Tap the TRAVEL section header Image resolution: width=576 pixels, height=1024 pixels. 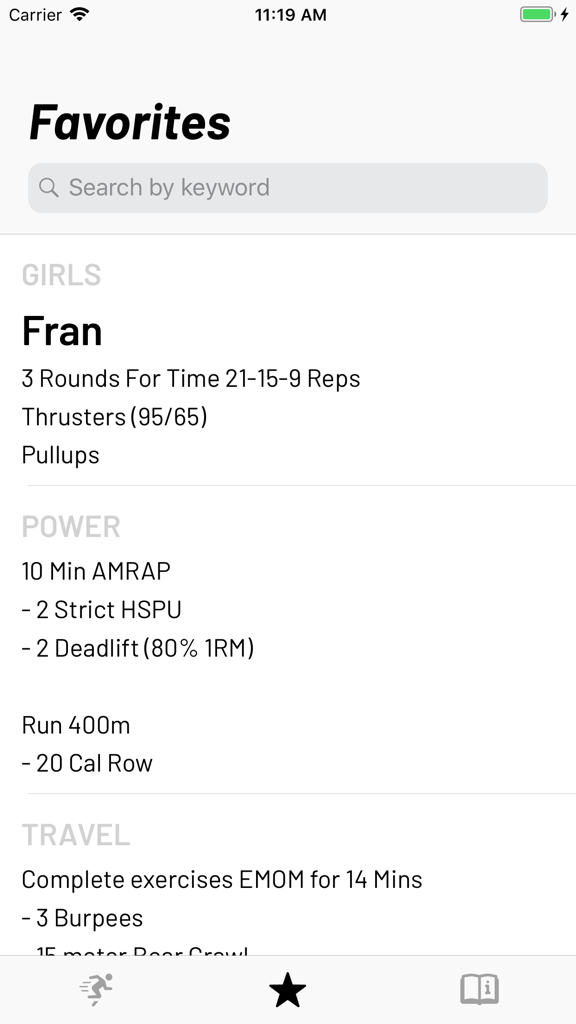click(76, 835)
